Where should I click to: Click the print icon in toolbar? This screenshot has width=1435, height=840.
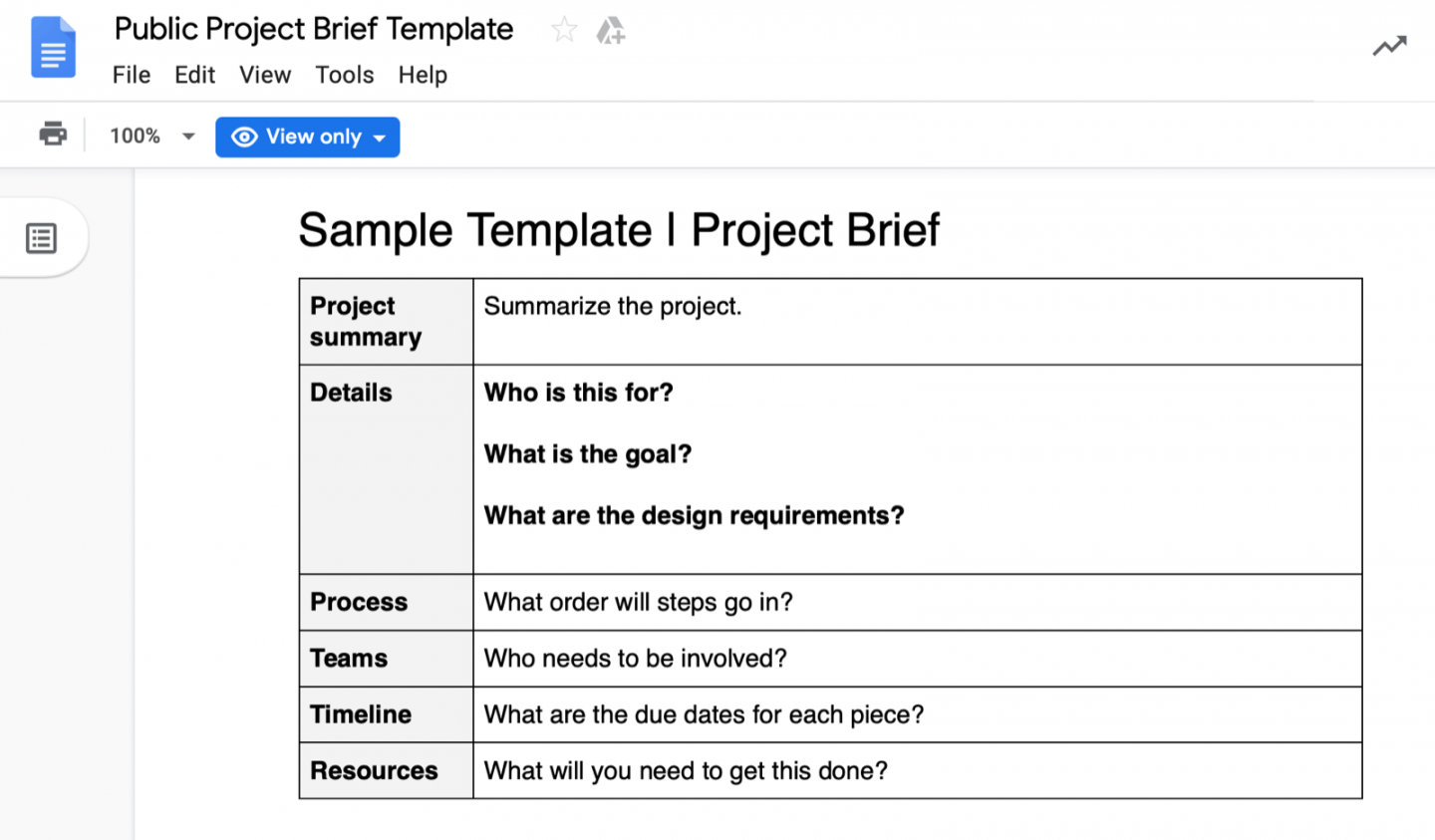coord(53,134)
